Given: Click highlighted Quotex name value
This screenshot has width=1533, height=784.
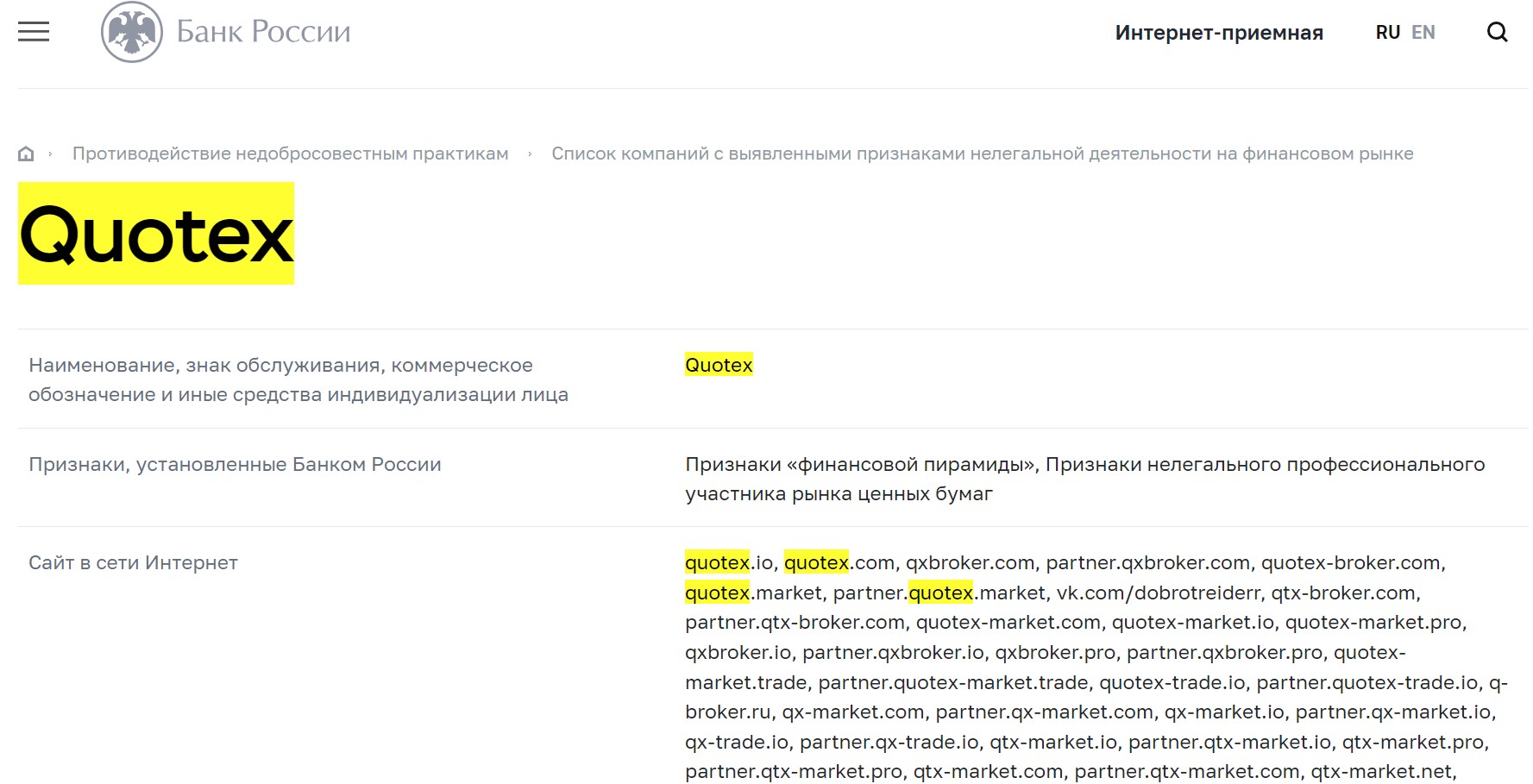Looking at the screenshot, I should point(719,365).
